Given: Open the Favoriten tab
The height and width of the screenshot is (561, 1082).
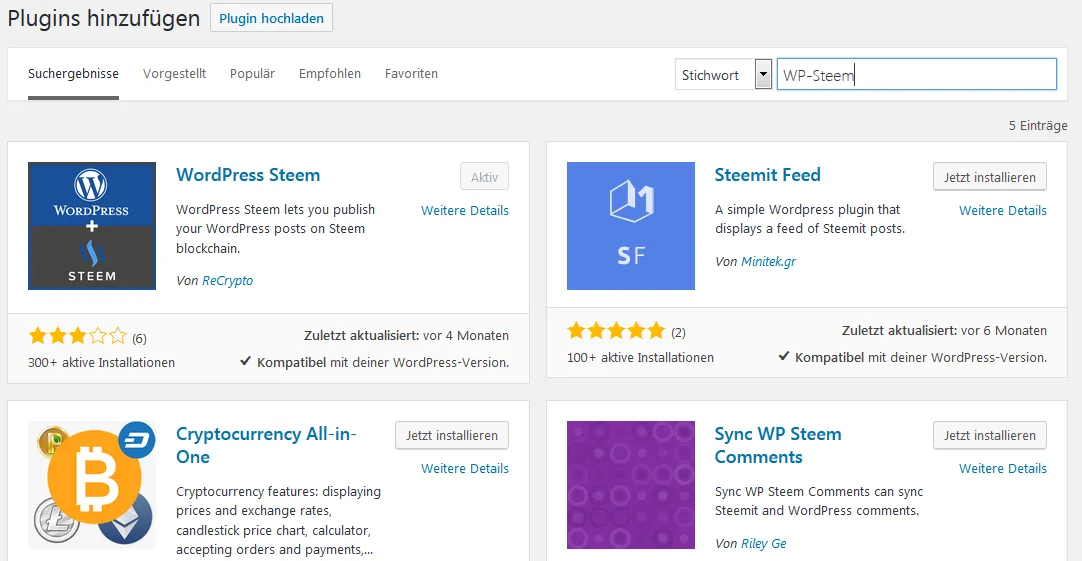Looking at the screenshot, I should [411, 74].
